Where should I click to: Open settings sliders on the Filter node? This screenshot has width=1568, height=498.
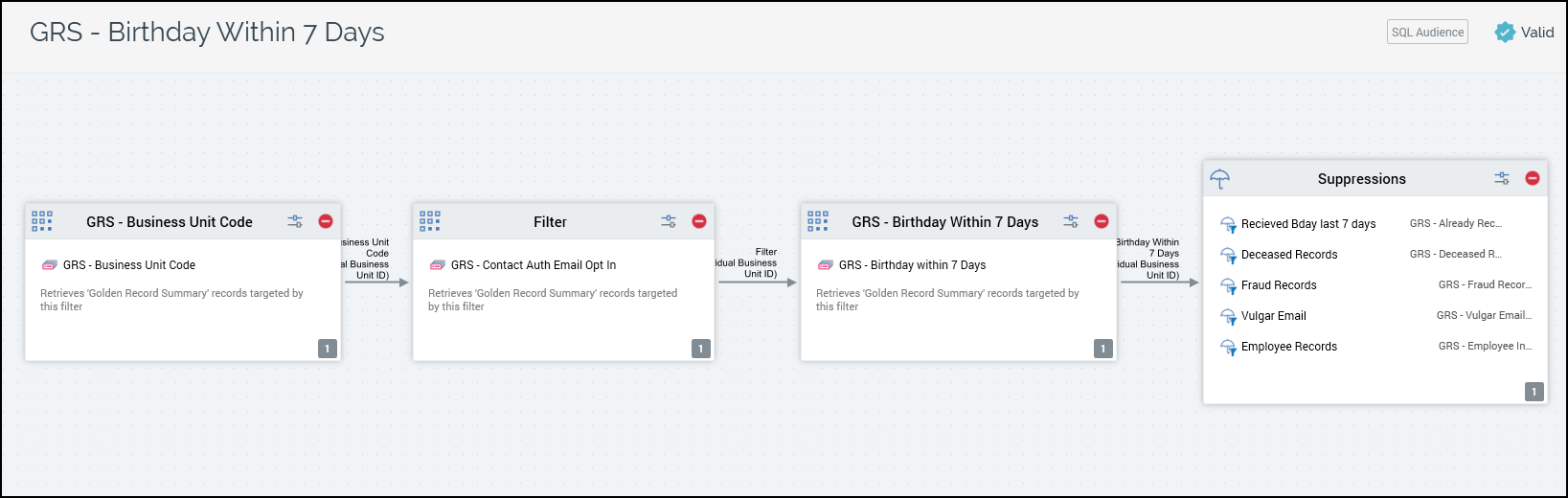pyautogui.click(x=669, y=221)
